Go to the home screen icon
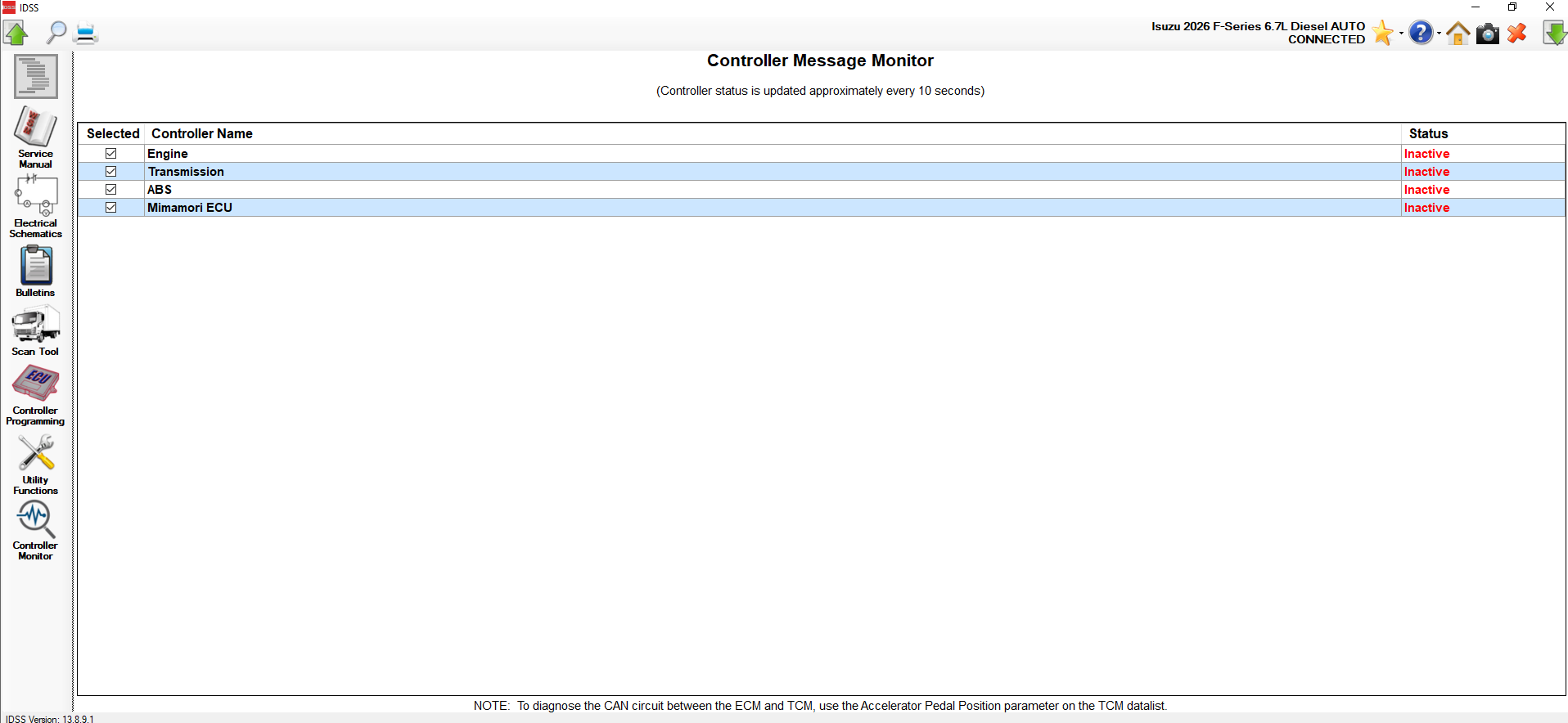Screen dimensions: 1568x723 1458,33
